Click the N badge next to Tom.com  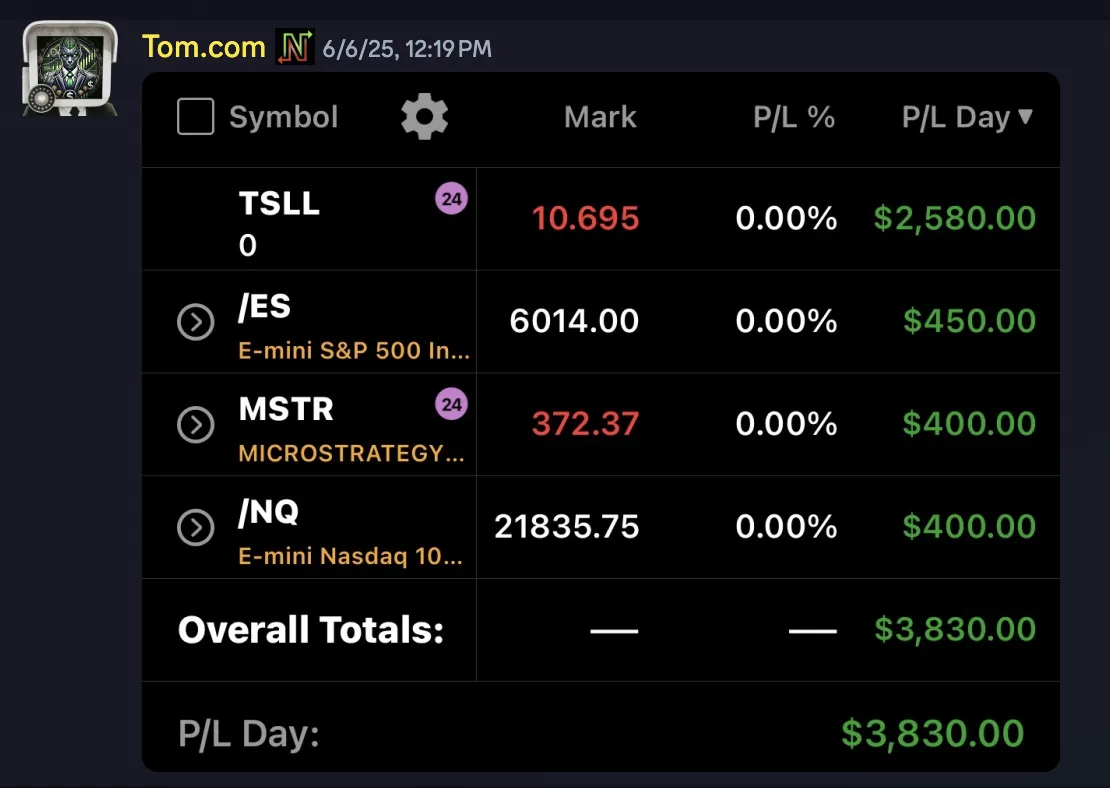[x=294, y=47]
